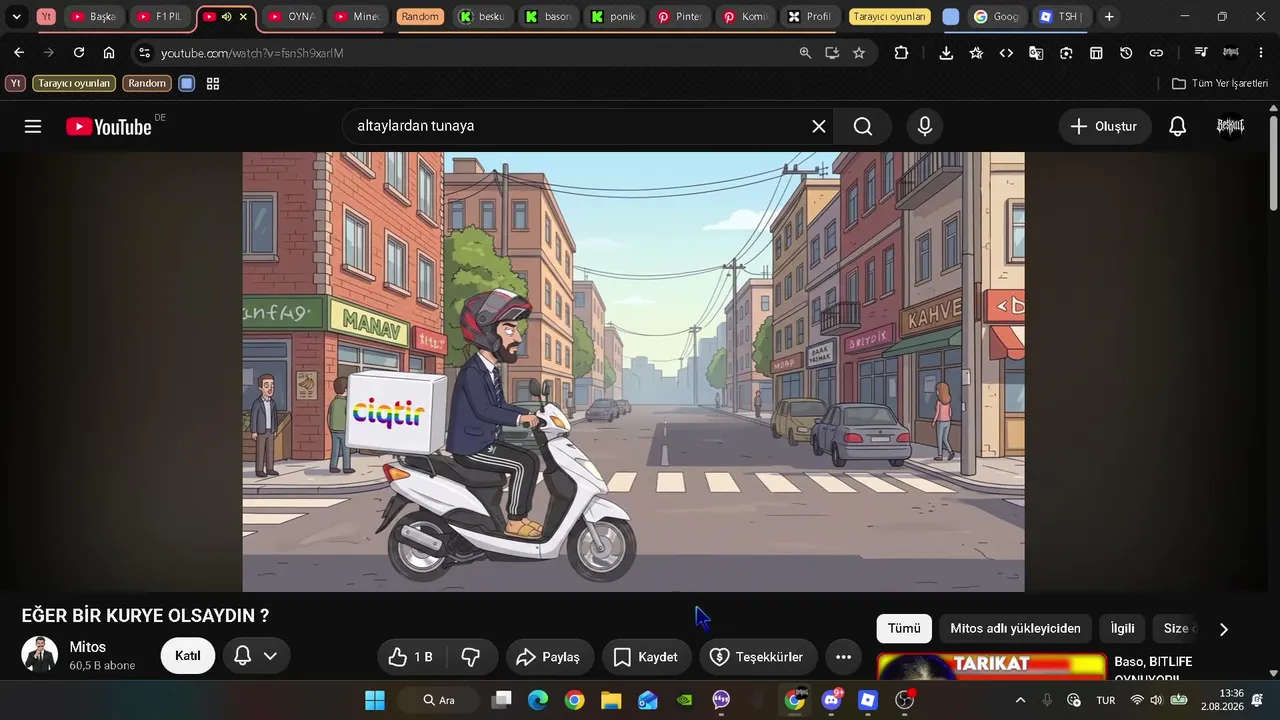Screen dimensions: 1280x720
Task: Save video using Kaydet
Action: [x=647, y=657]
